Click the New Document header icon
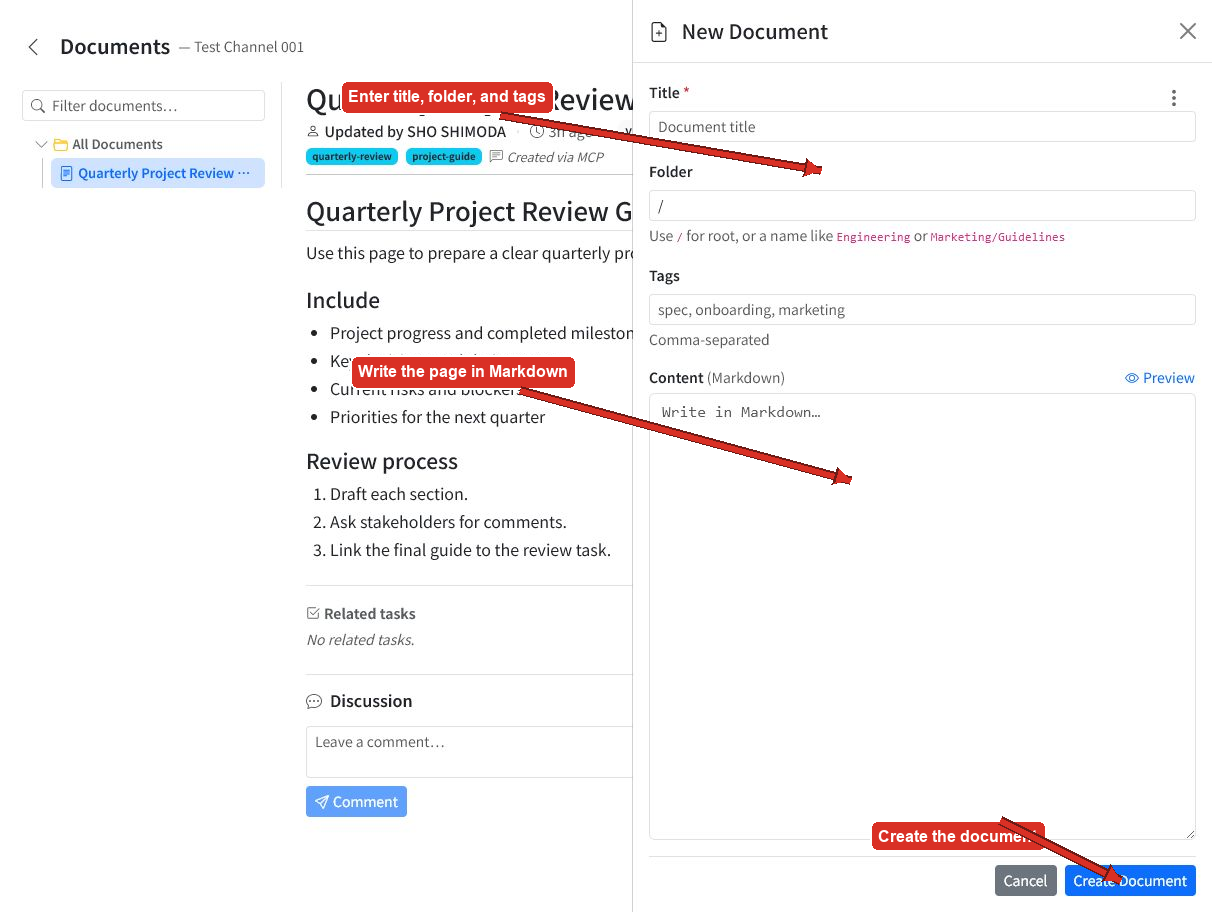The width and height of the screenshot is (1212, 912). click(658, 32)
